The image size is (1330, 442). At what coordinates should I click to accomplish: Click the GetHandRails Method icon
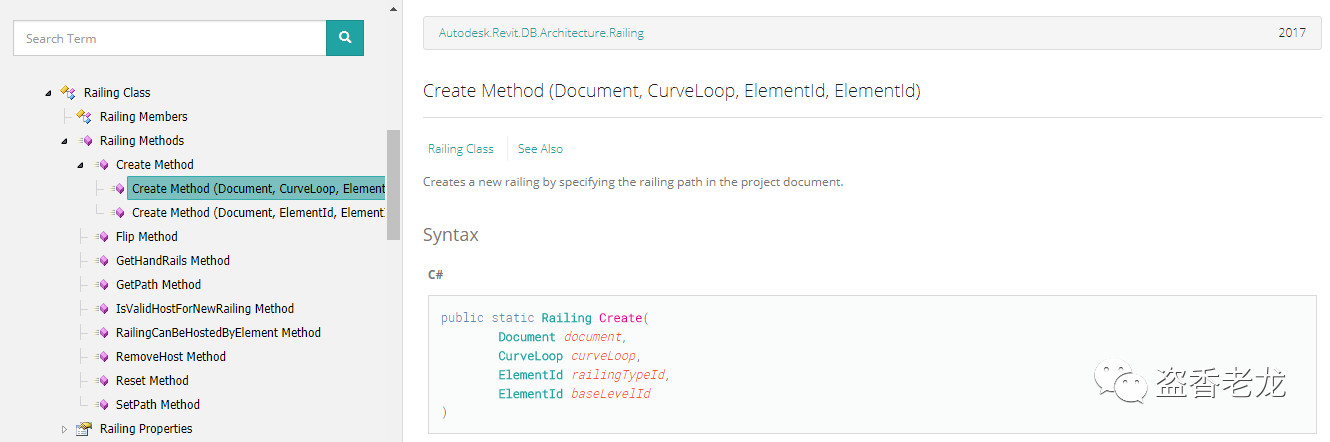coord(101,261)
